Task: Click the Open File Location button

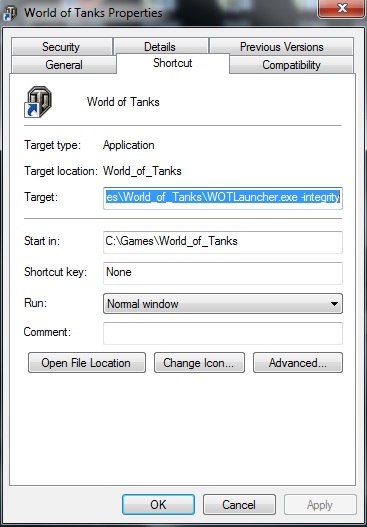Action: coord(87,363)
